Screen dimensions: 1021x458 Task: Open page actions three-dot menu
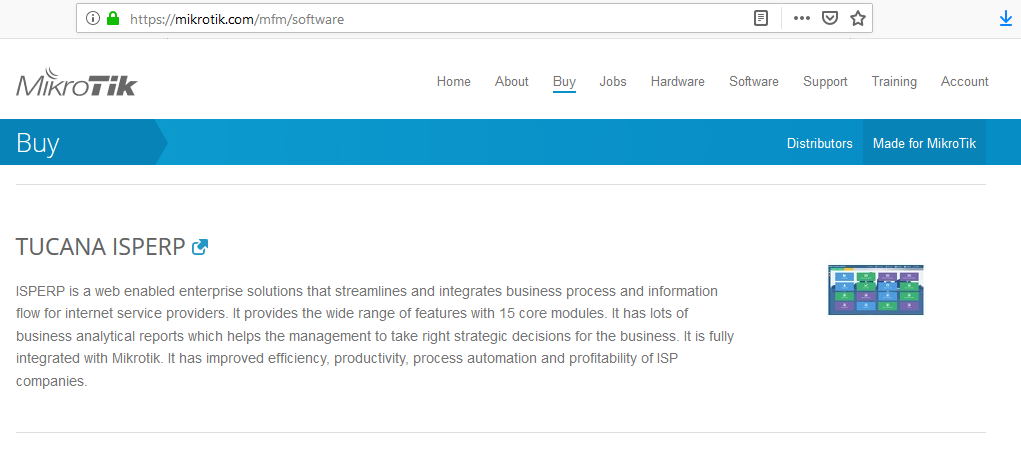[802, 19]
